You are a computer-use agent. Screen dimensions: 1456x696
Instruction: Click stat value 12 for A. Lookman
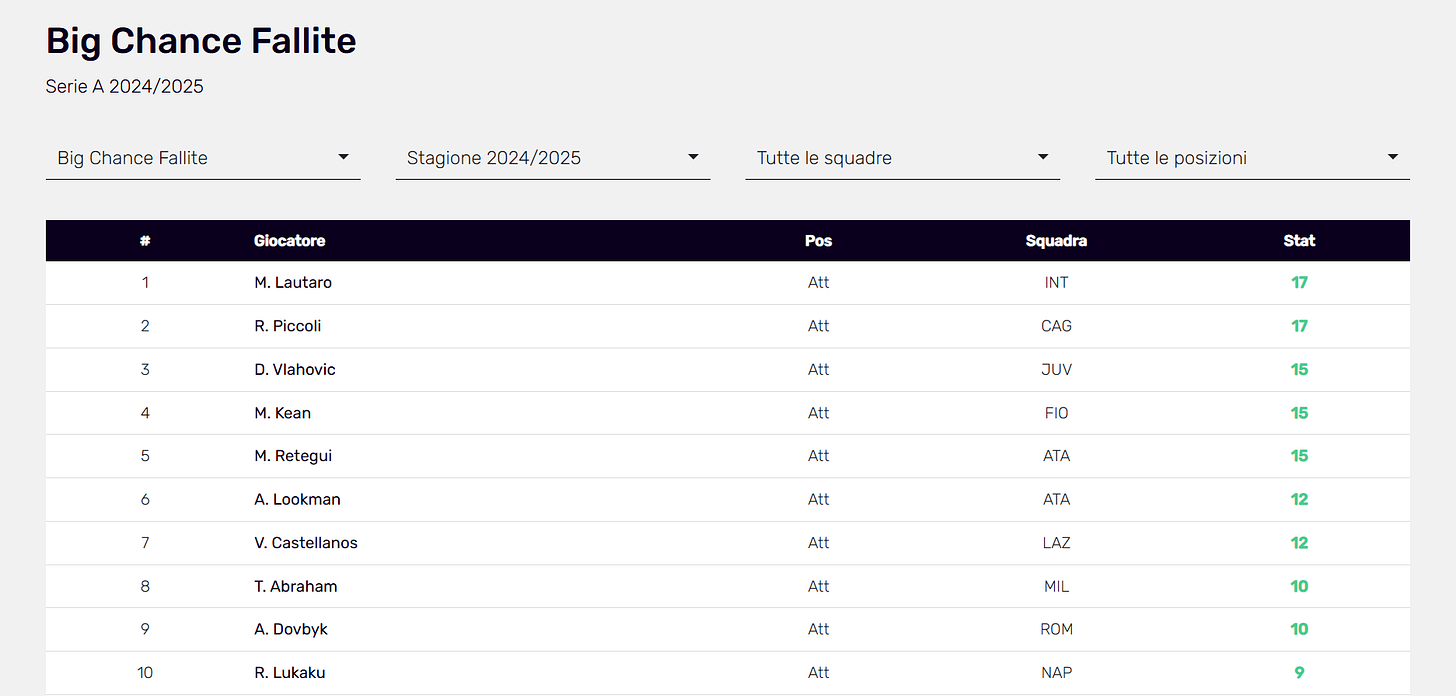(1299, 500)
